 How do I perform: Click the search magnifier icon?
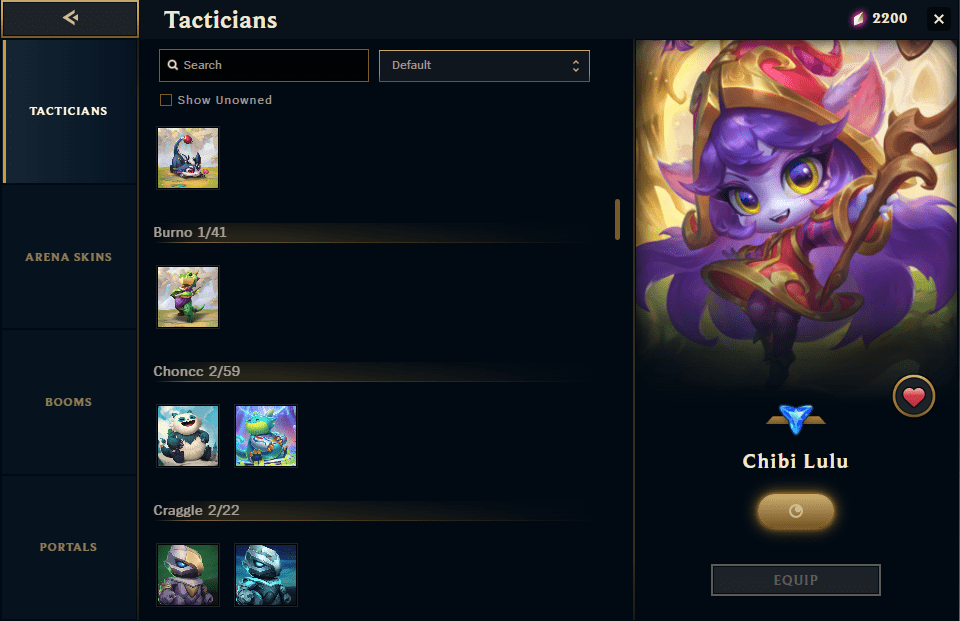tap(173, 65)
